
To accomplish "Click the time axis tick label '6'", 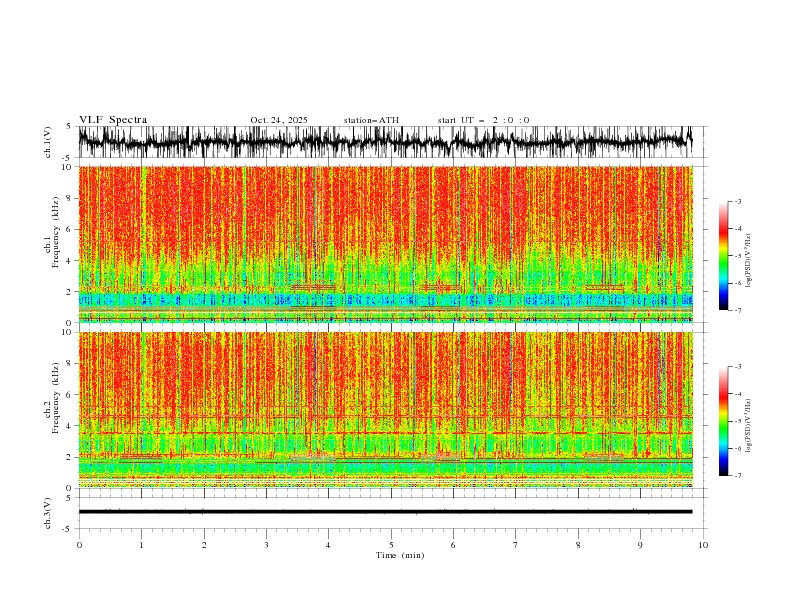I will (x=453, y=545).
